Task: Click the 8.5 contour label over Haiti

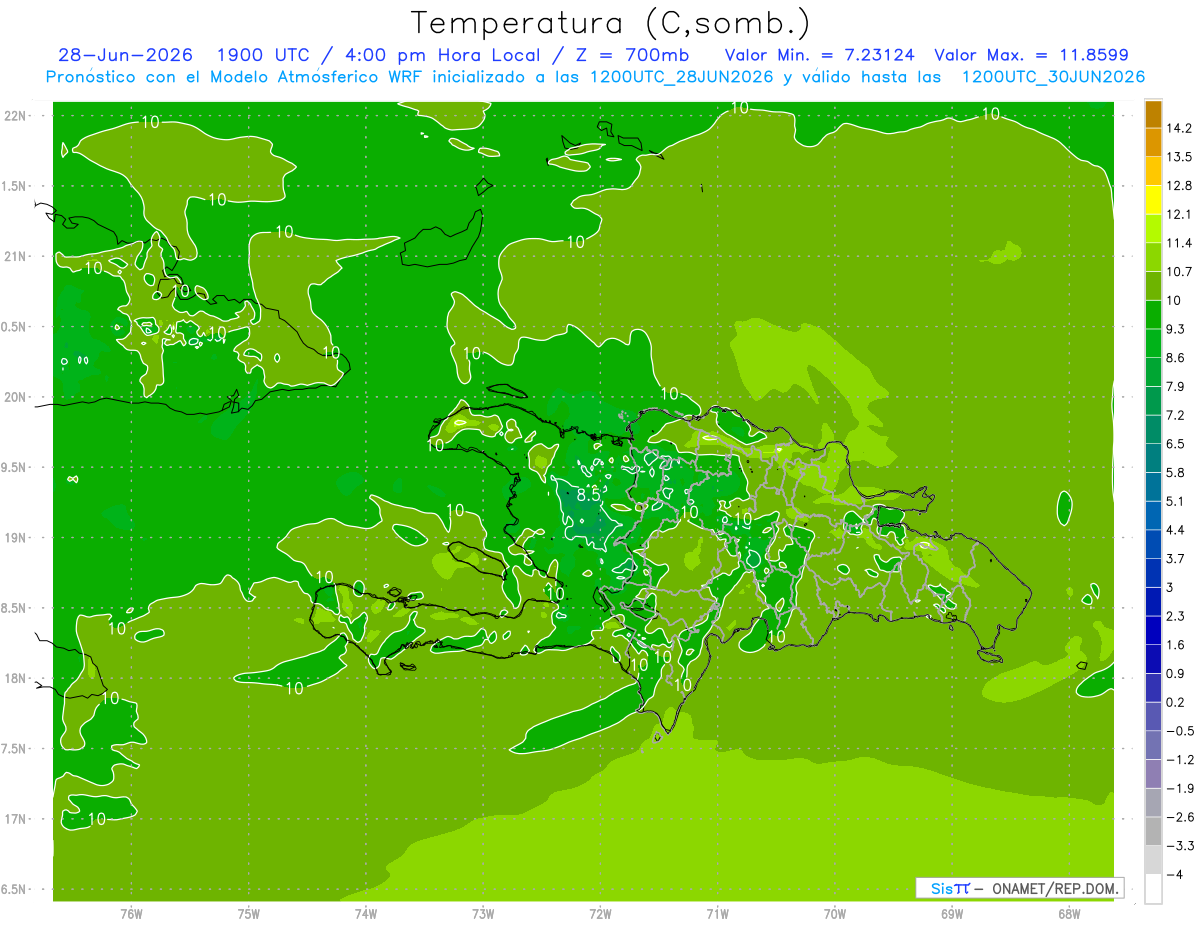Action: tap(588, 494)
